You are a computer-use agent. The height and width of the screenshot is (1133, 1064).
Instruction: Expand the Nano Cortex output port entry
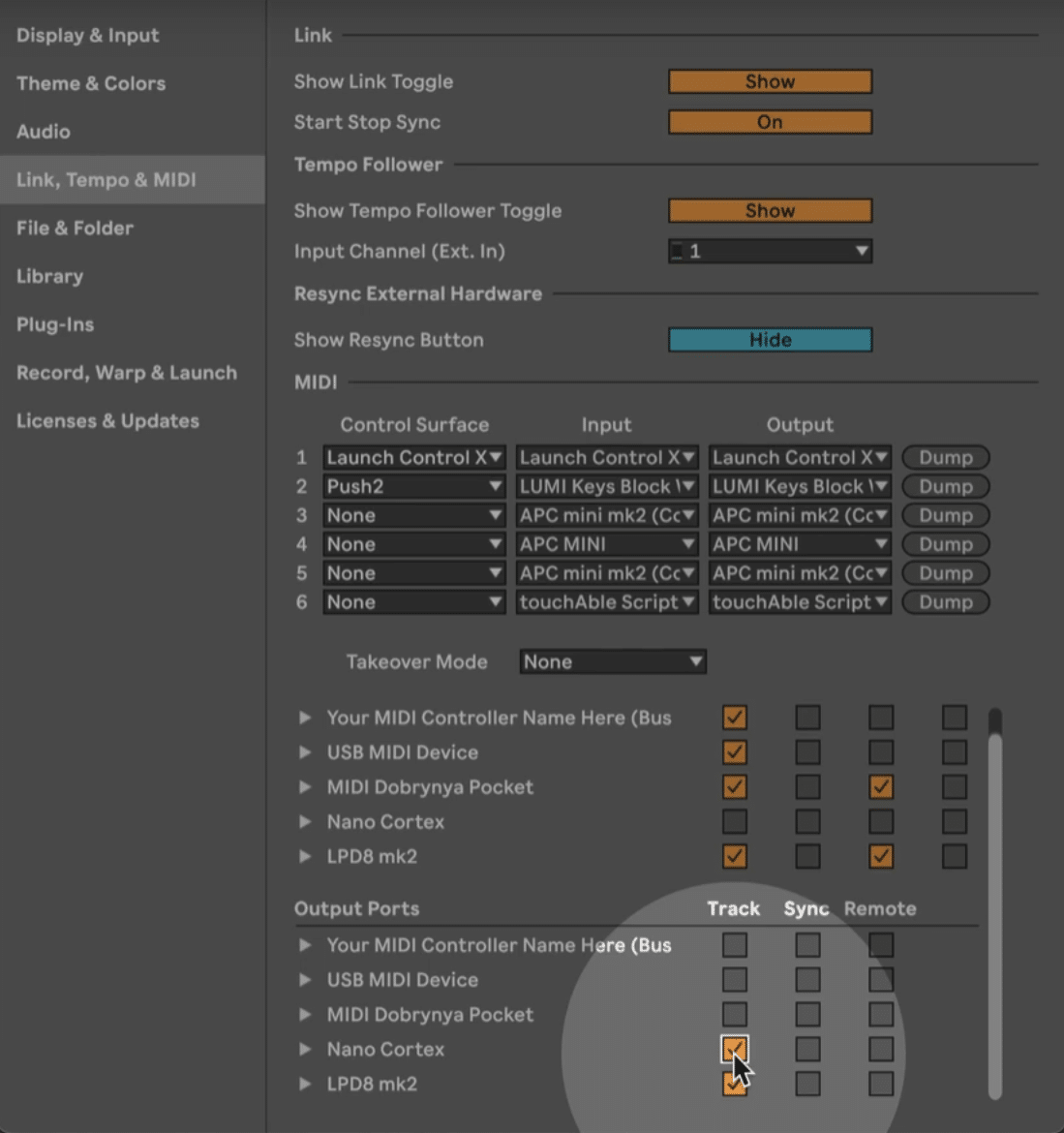305,1049
